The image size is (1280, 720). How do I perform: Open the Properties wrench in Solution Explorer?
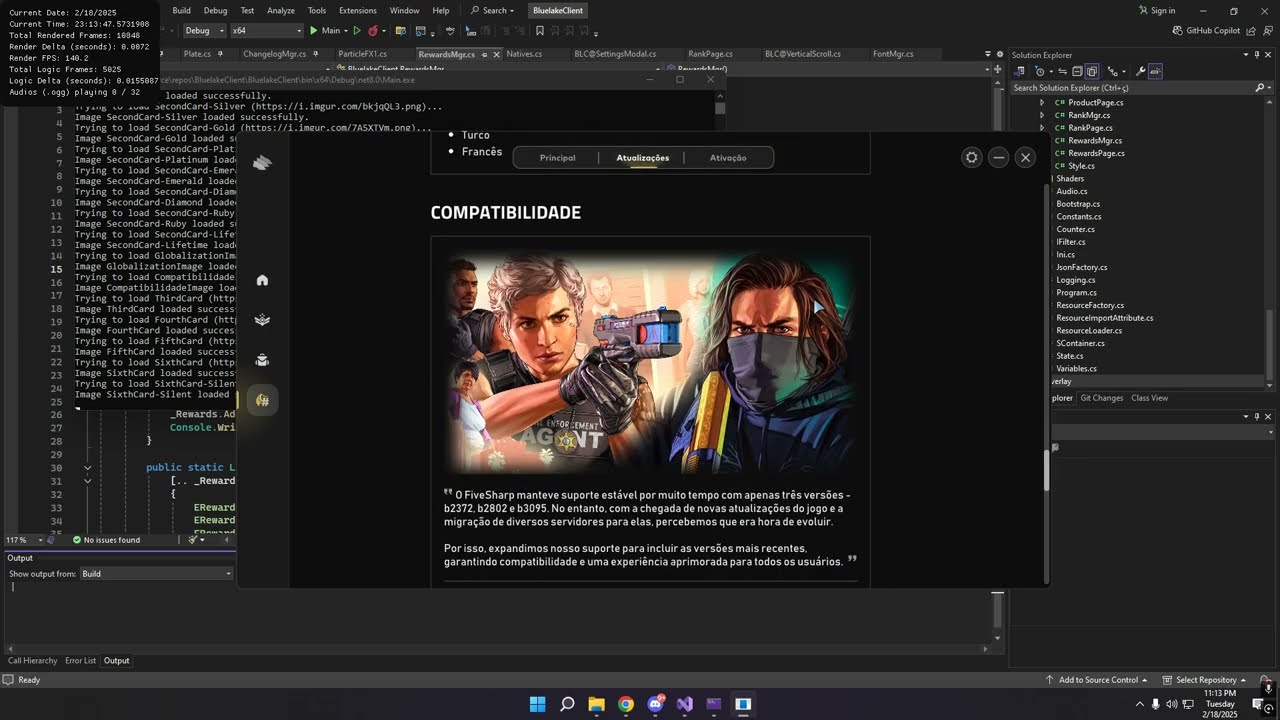point(1140,72)
